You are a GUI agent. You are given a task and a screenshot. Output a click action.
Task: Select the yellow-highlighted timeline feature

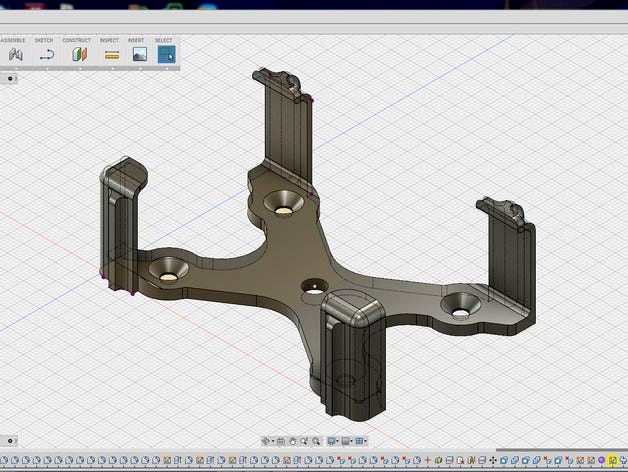tap(612, 460)
